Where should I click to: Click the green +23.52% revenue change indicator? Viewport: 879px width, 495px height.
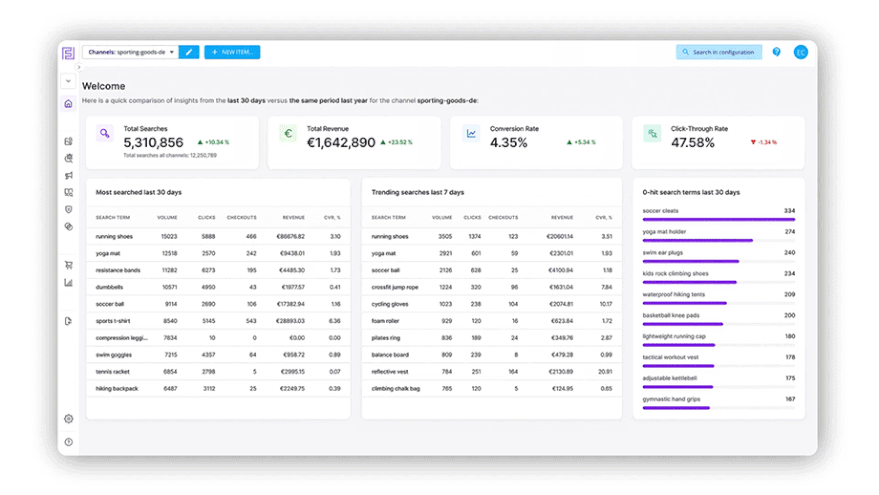coord(396,142)
